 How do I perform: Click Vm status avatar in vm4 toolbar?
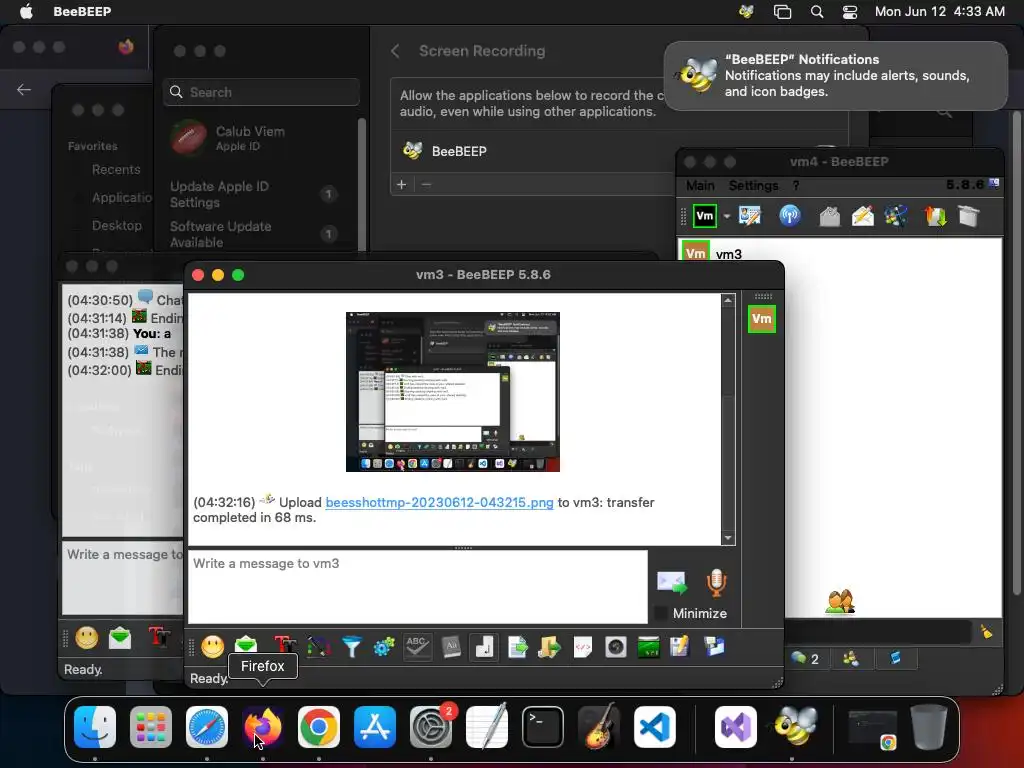tap(705, 216)
